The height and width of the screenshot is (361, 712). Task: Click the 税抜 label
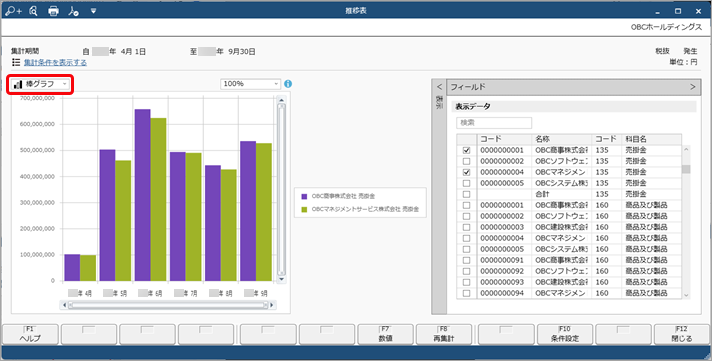click(662, 51)
